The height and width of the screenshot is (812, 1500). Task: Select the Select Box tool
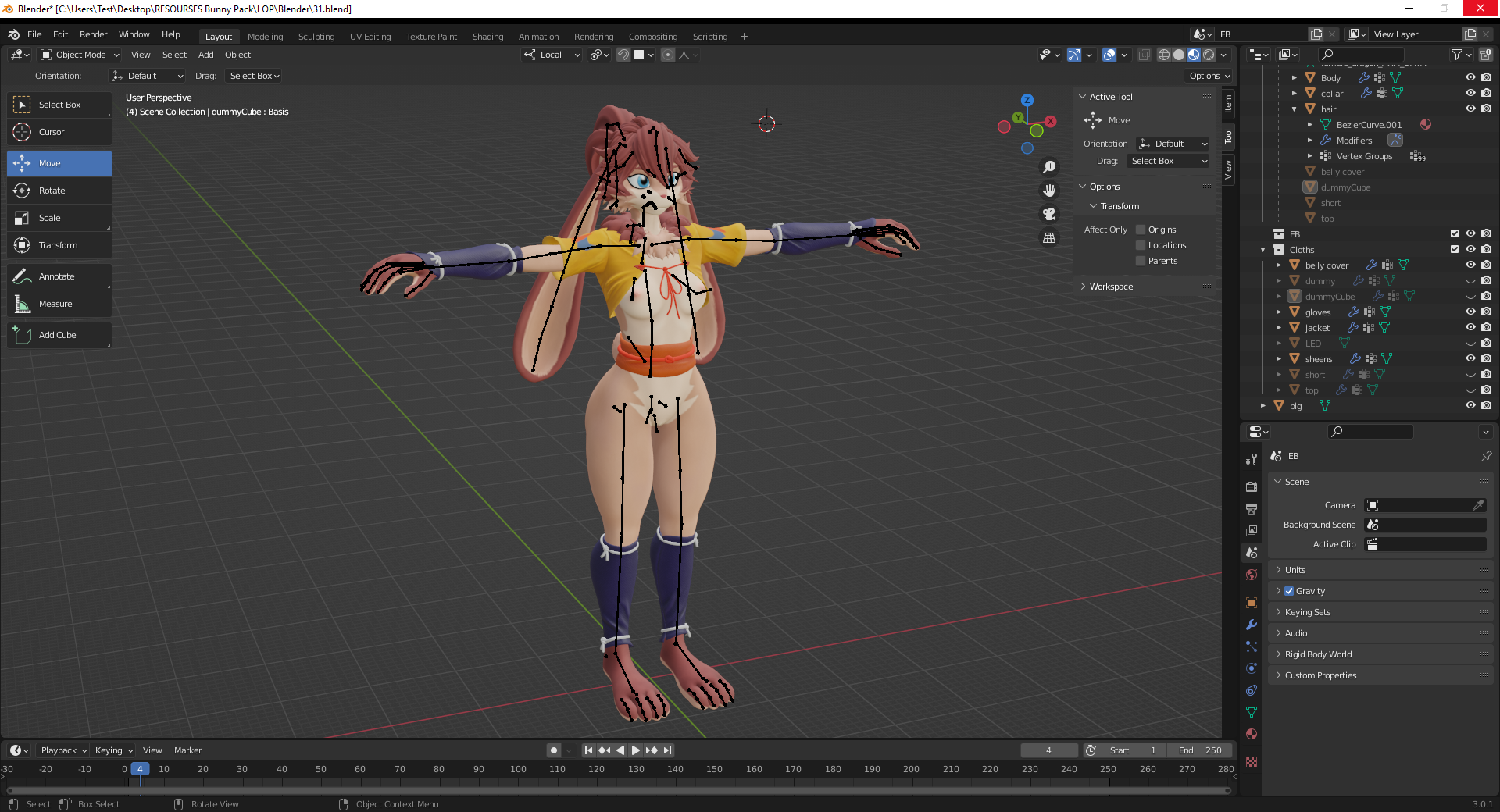[59, 105]
